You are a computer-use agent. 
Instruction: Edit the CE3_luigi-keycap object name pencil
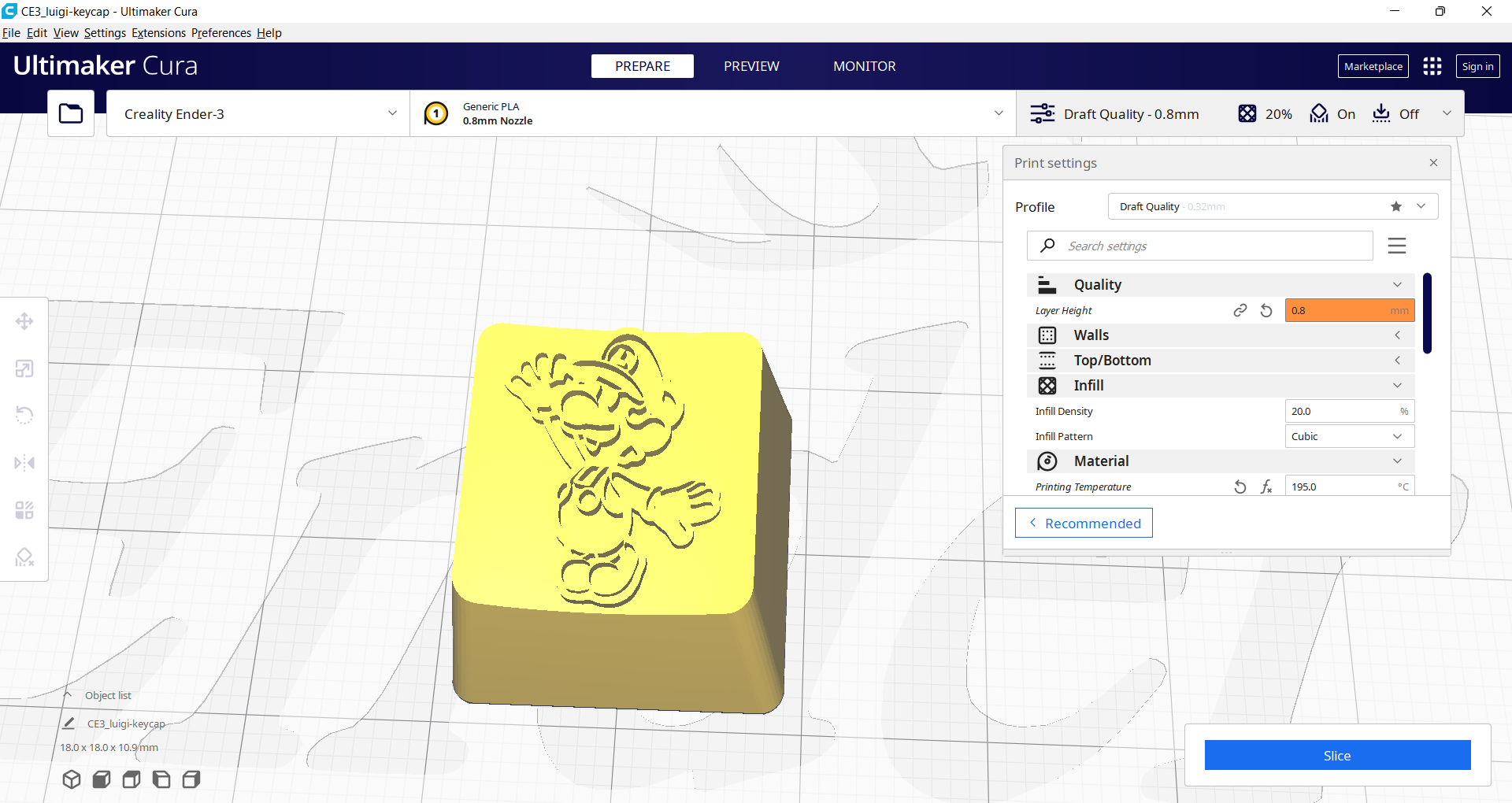(69, 723)
